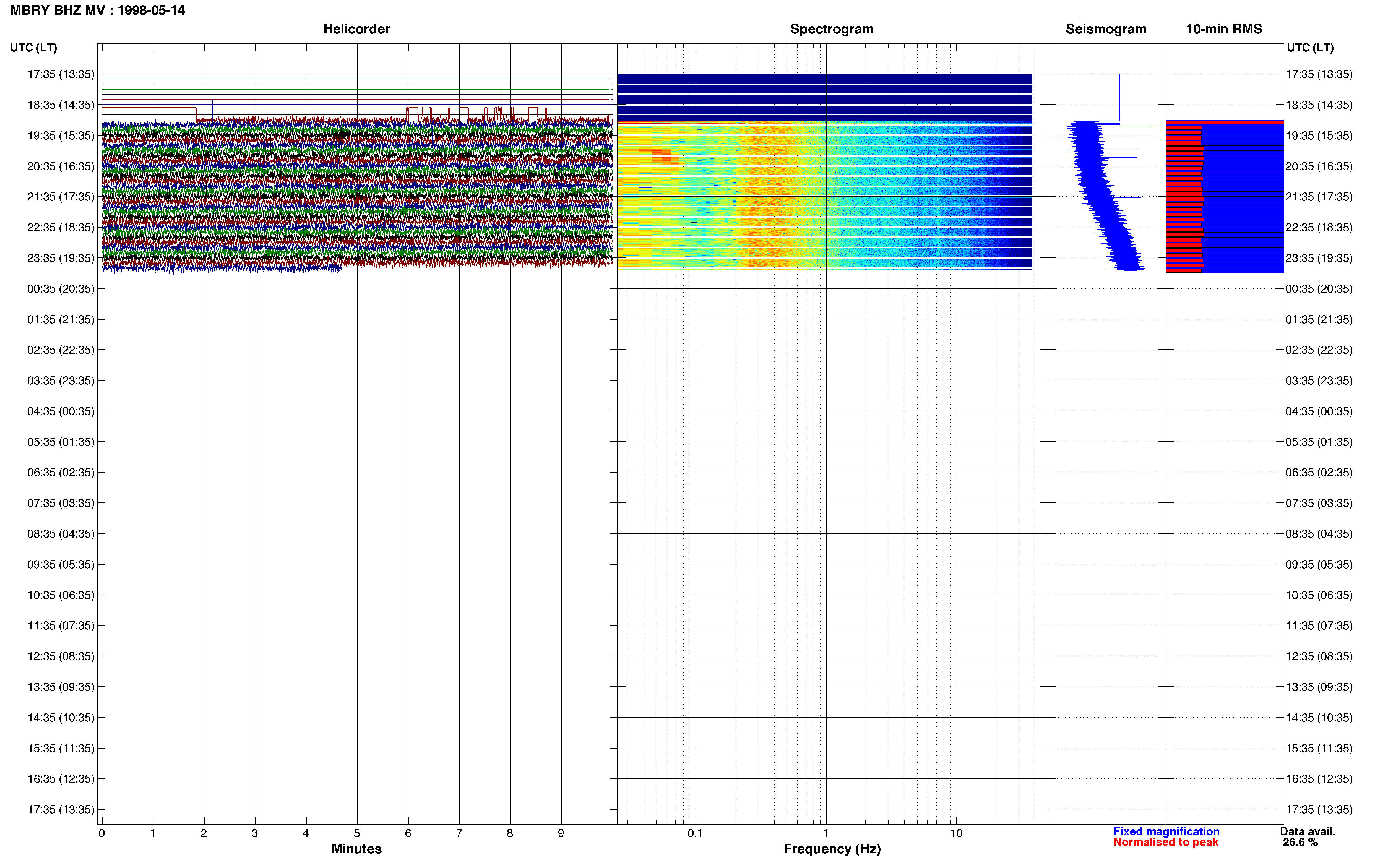Click left time label '20:35 (16:35)'
The width and height of the screenshot is (1388, 868).
61,166
